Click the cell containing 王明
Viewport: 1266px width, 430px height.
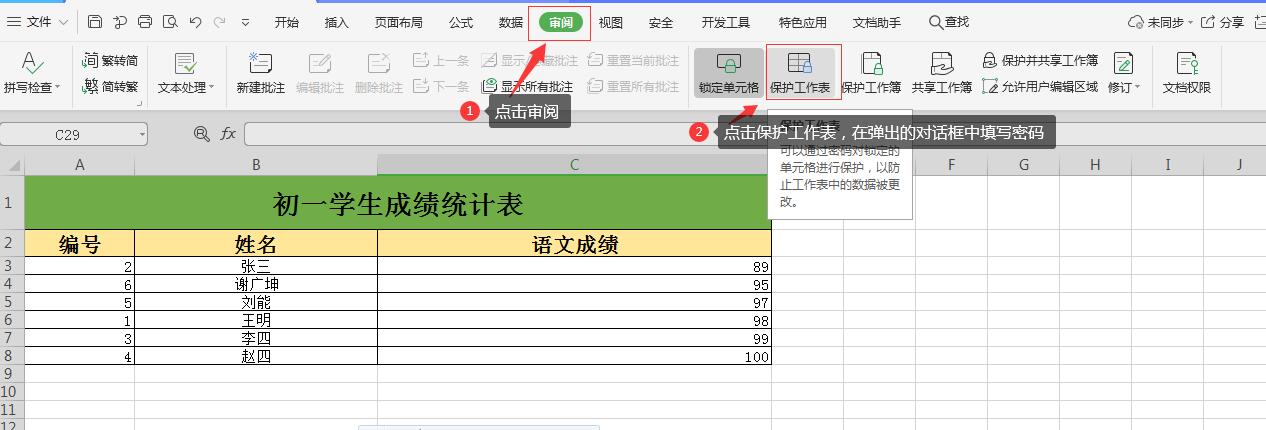pos(256,320)
